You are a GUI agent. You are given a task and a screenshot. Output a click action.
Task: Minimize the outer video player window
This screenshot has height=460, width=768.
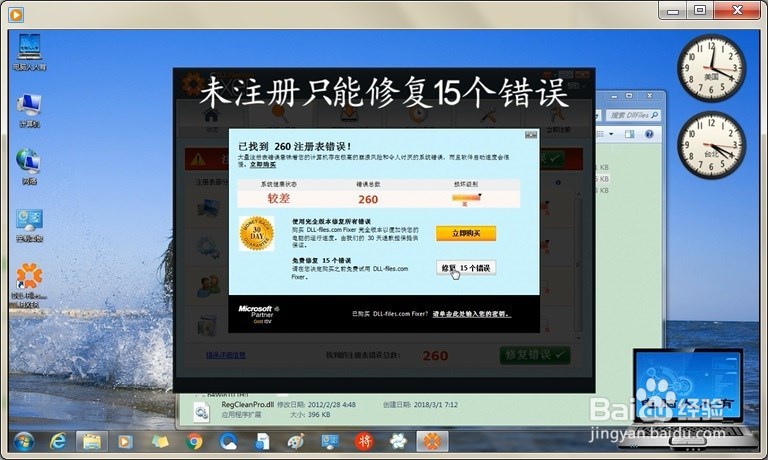click(673, 10)
